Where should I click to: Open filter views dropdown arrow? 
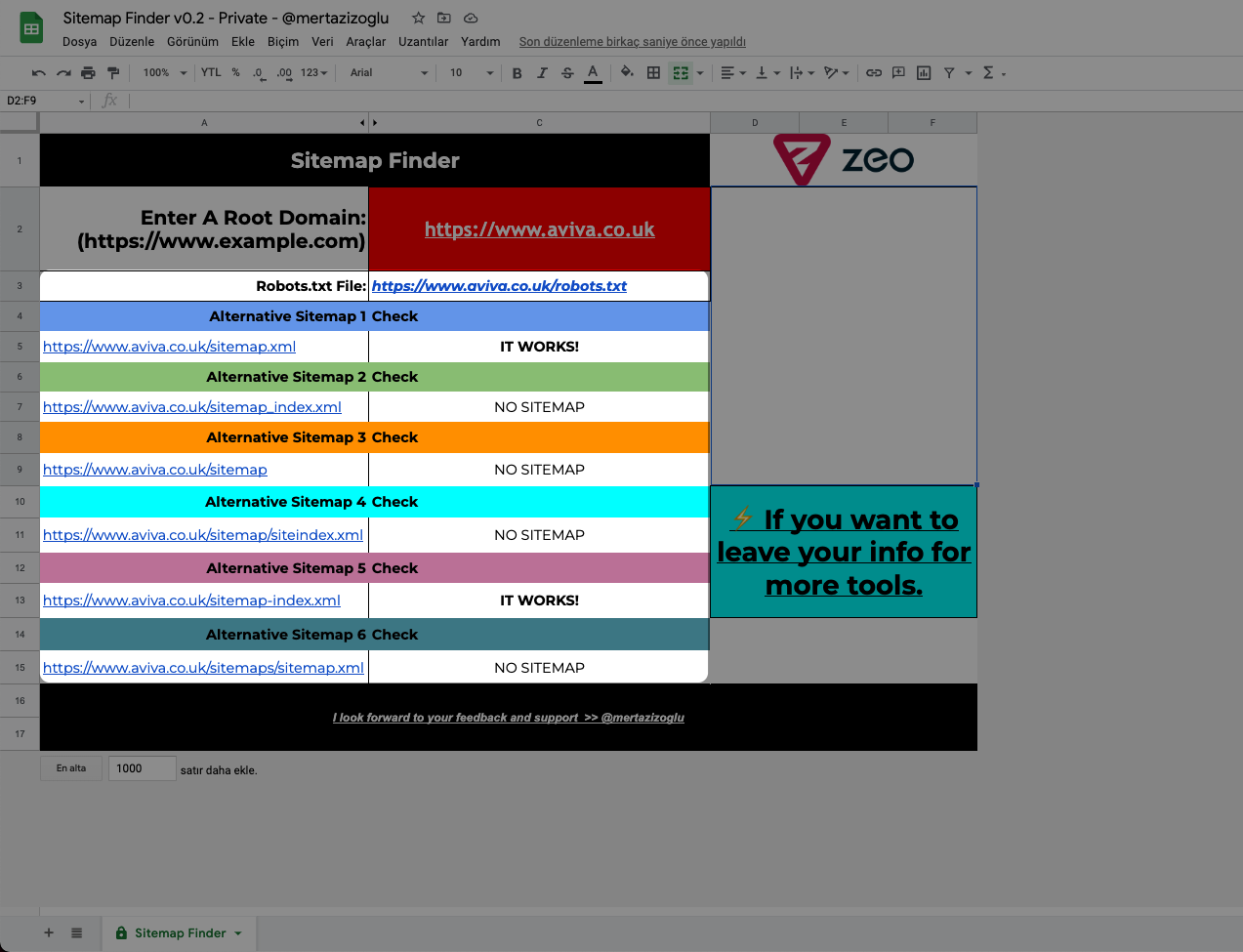click(x=969, y=73)
